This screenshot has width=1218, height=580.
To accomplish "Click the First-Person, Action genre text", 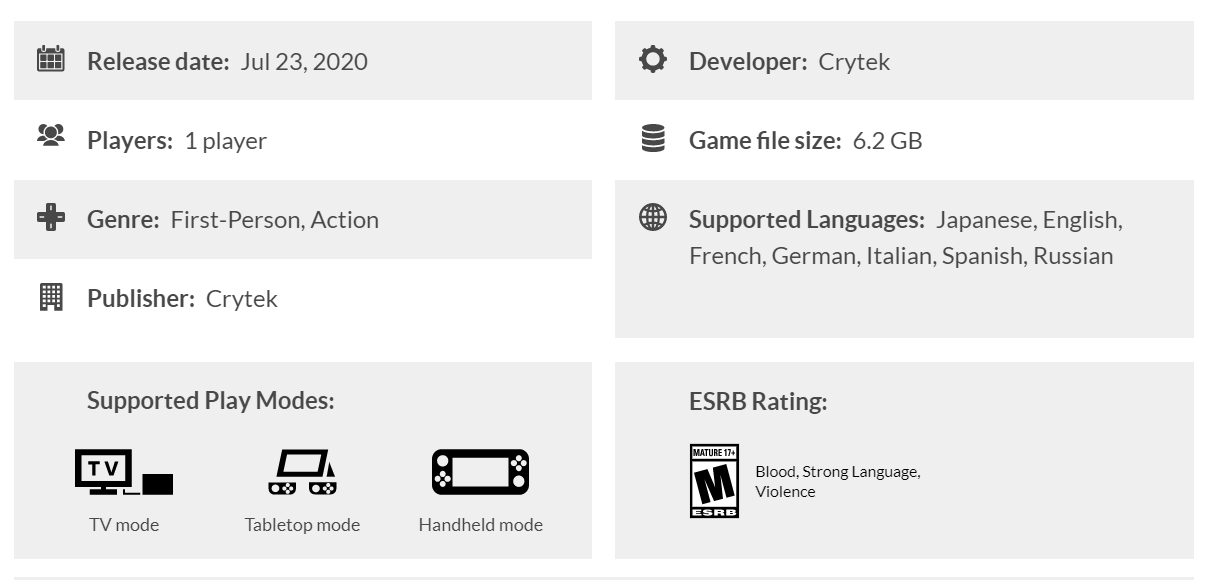I will tap(275, 219).
